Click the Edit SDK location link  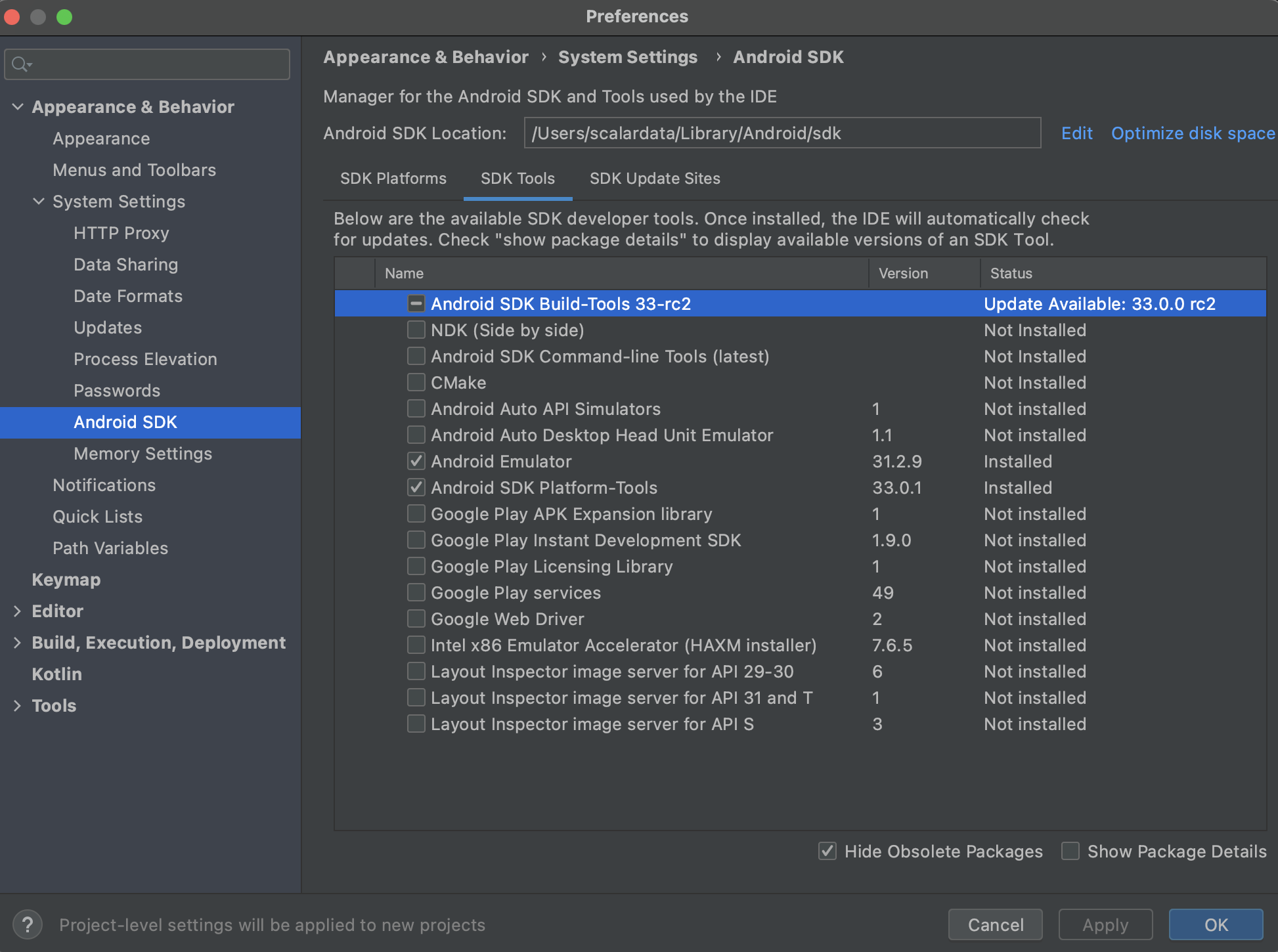(1076, 133)
